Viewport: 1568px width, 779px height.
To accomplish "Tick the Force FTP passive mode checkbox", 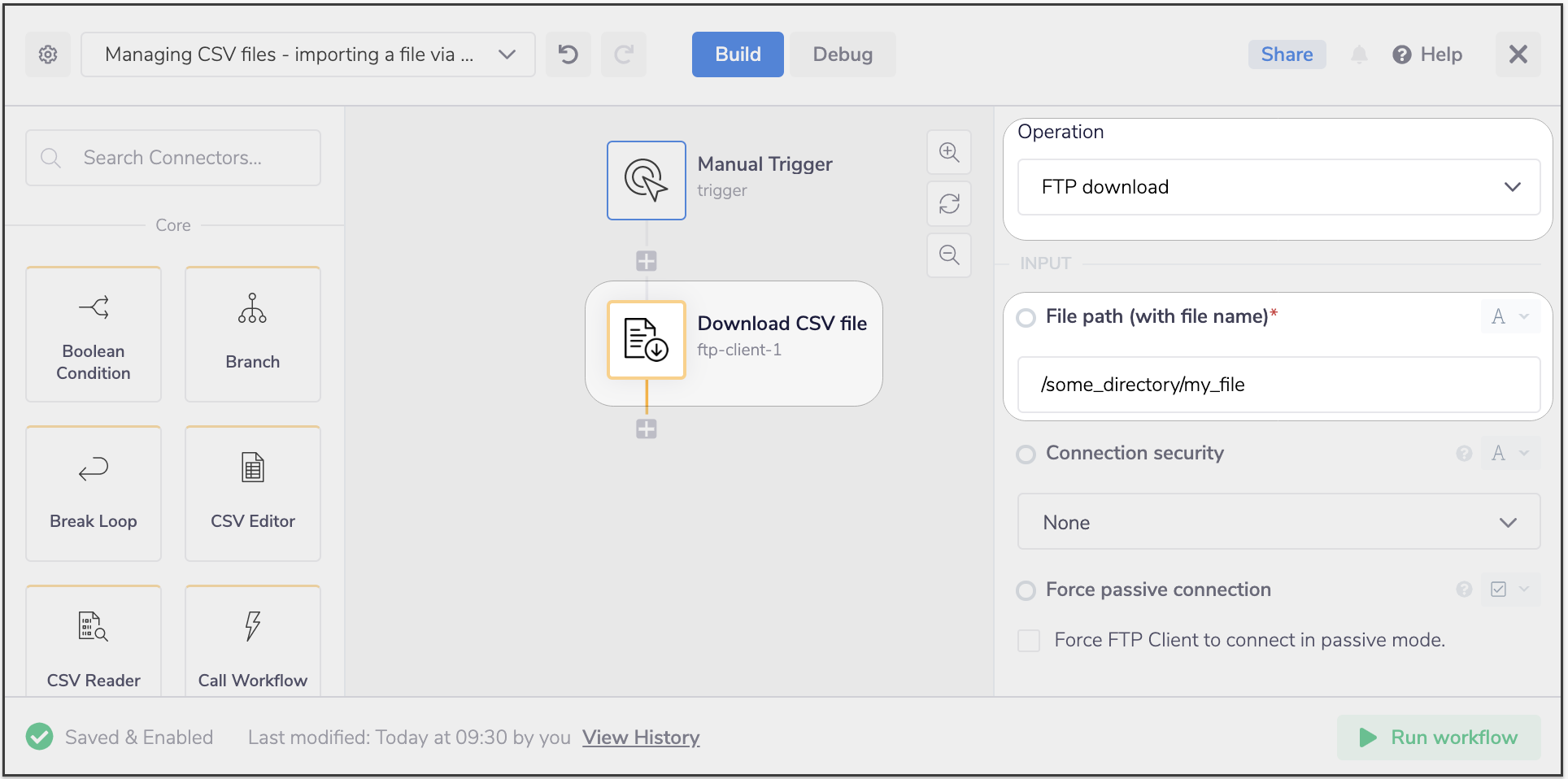I will [1029, 641].
